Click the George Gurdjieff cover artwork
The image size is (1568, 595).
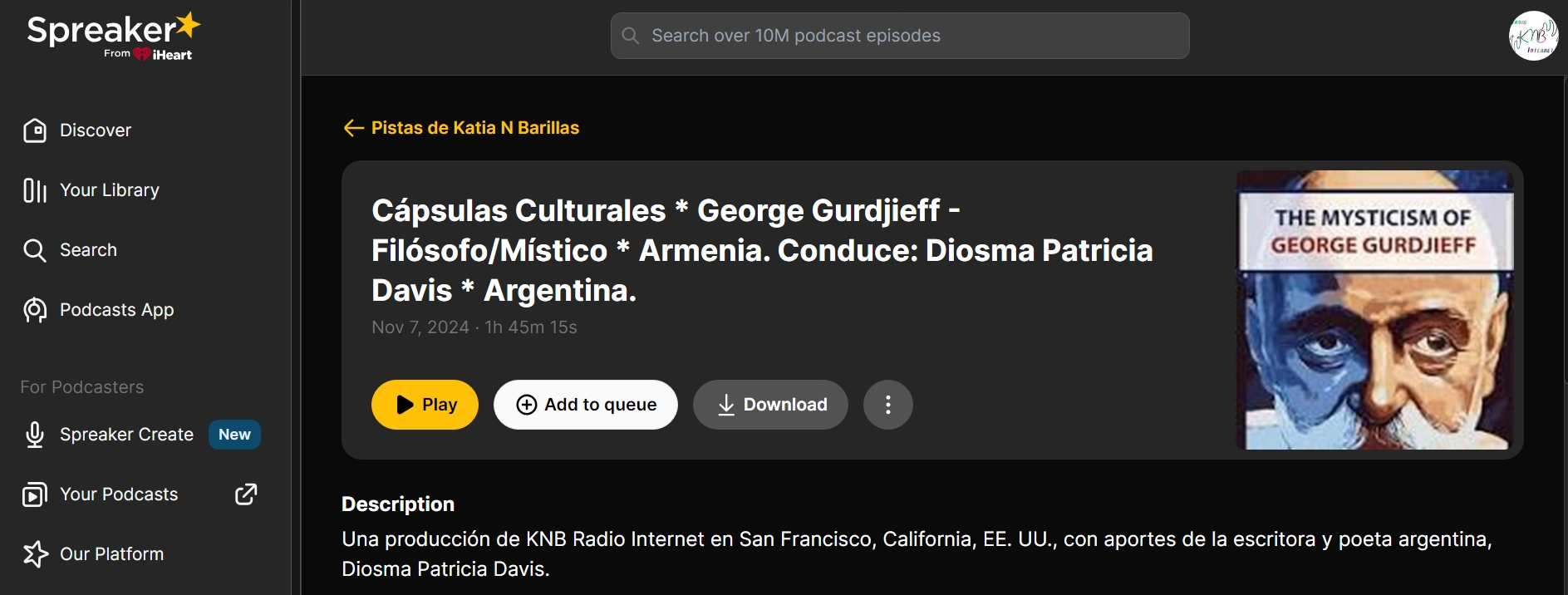(x=1374, y=310)
